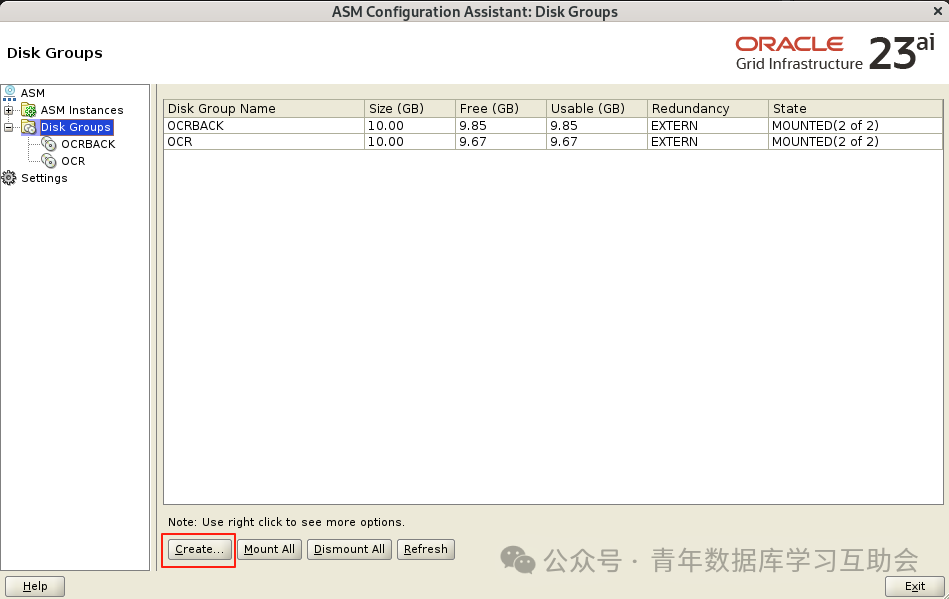The height and width of the screenshot is (599, 949).
Task: Sort by Free (GB) column header
Action: [x=501, y=108]
